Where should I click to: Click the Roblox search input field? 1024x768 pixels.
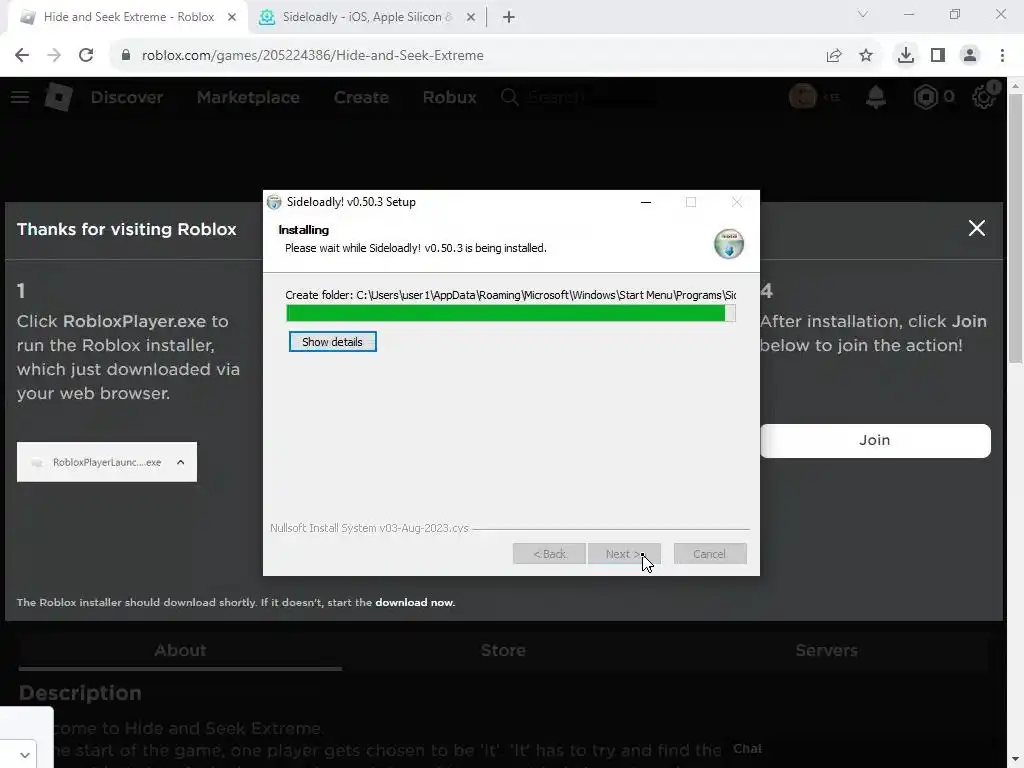click(x=588, y=97)
